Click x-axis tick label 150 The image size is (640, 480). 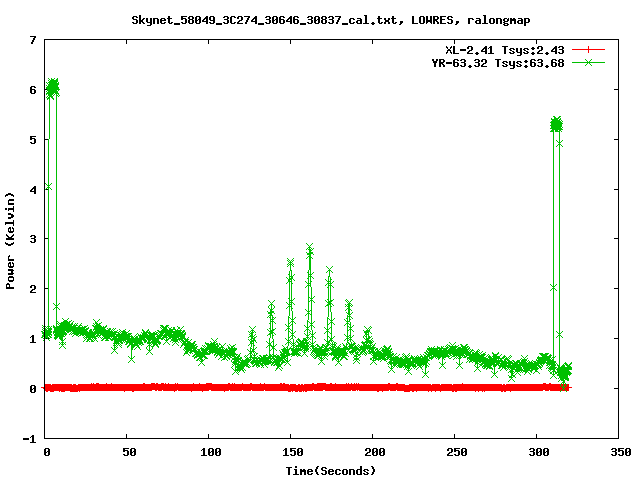(x=293, y=452)
